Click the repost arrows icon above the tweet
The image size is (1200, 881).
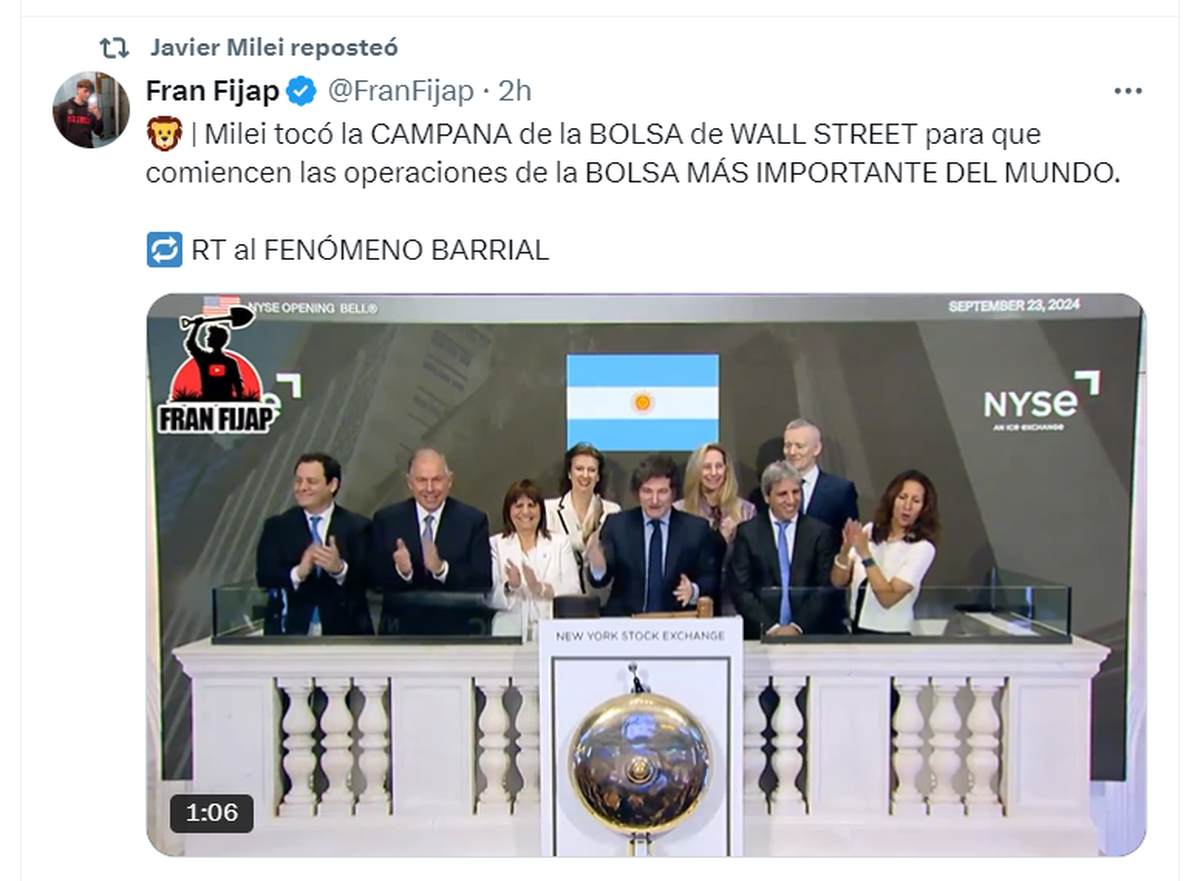[114, 47]
